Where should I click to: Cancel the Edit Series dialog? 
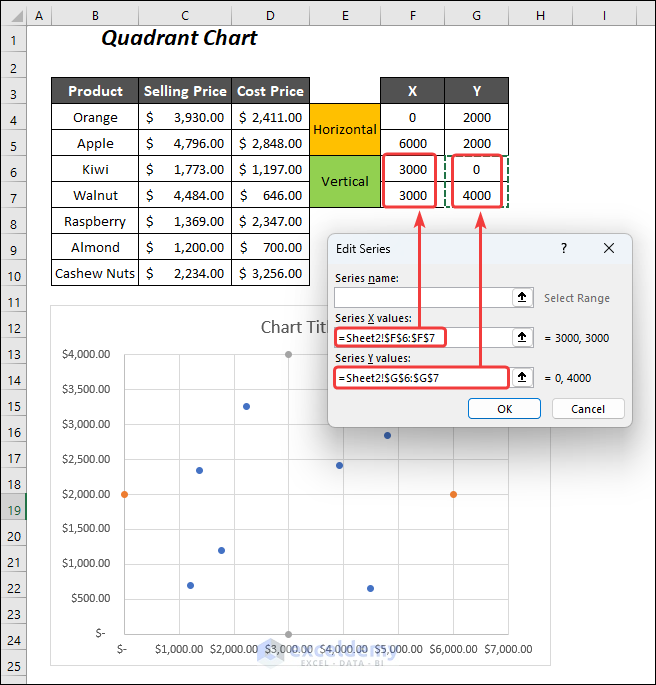[588, 409]
